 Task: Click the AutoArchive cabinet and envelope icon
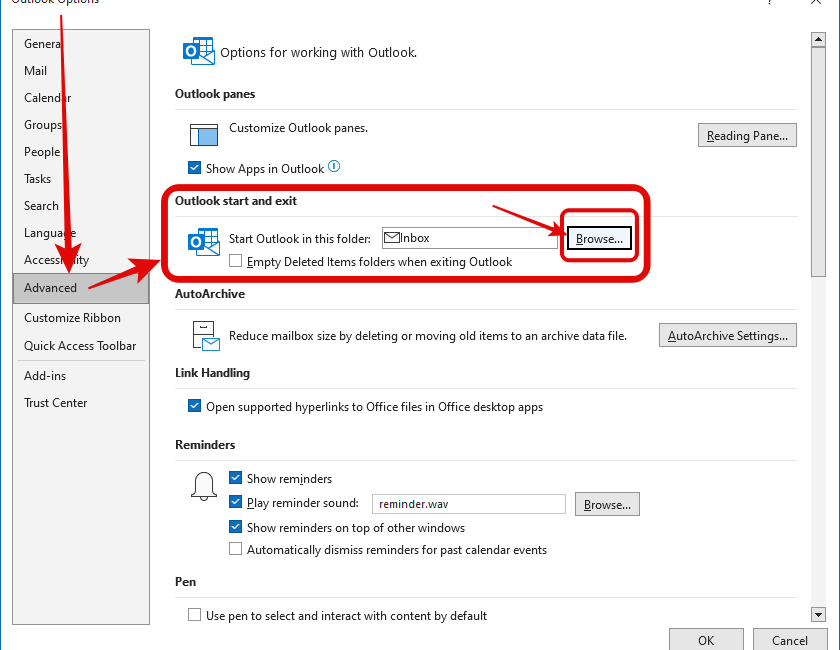point(206,336)
